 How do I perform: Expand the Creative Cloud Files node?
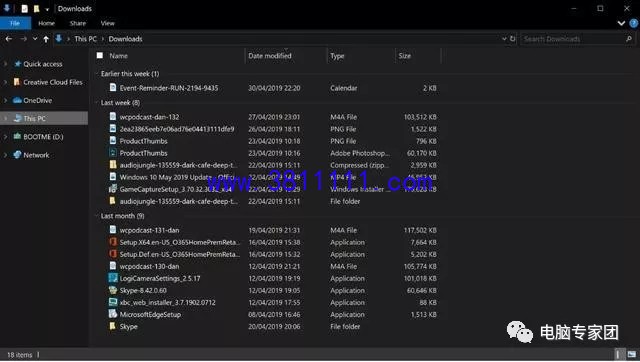click(x=5, y=82)
